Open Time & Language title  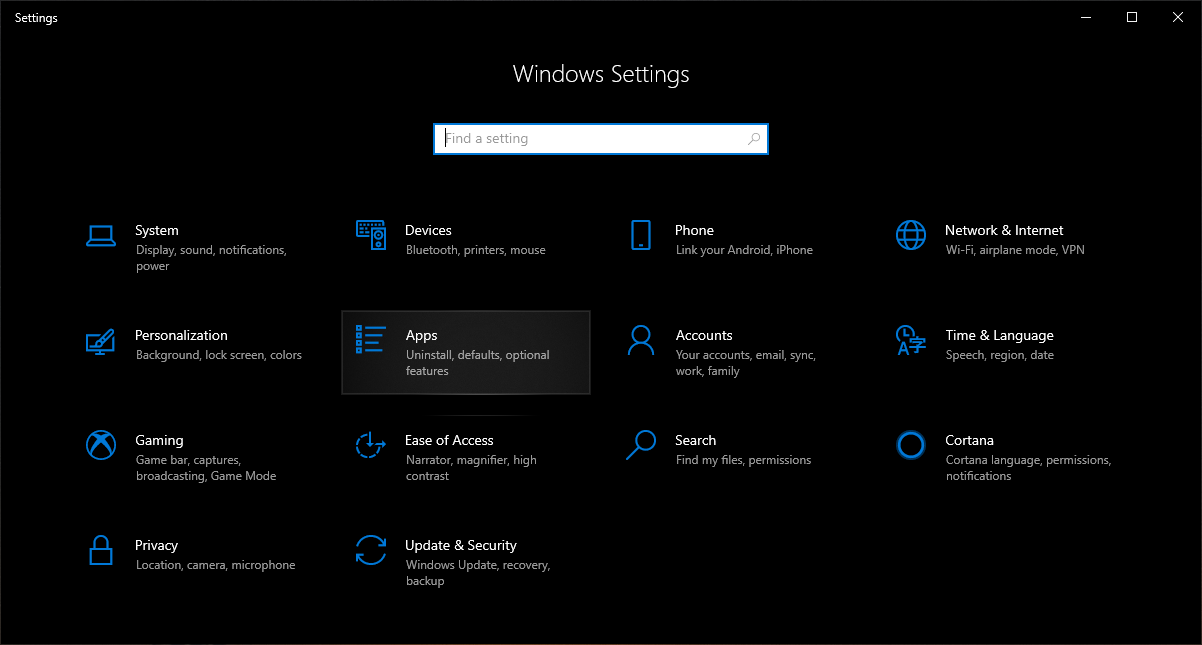pyautogui.click(x=999, y=335)
